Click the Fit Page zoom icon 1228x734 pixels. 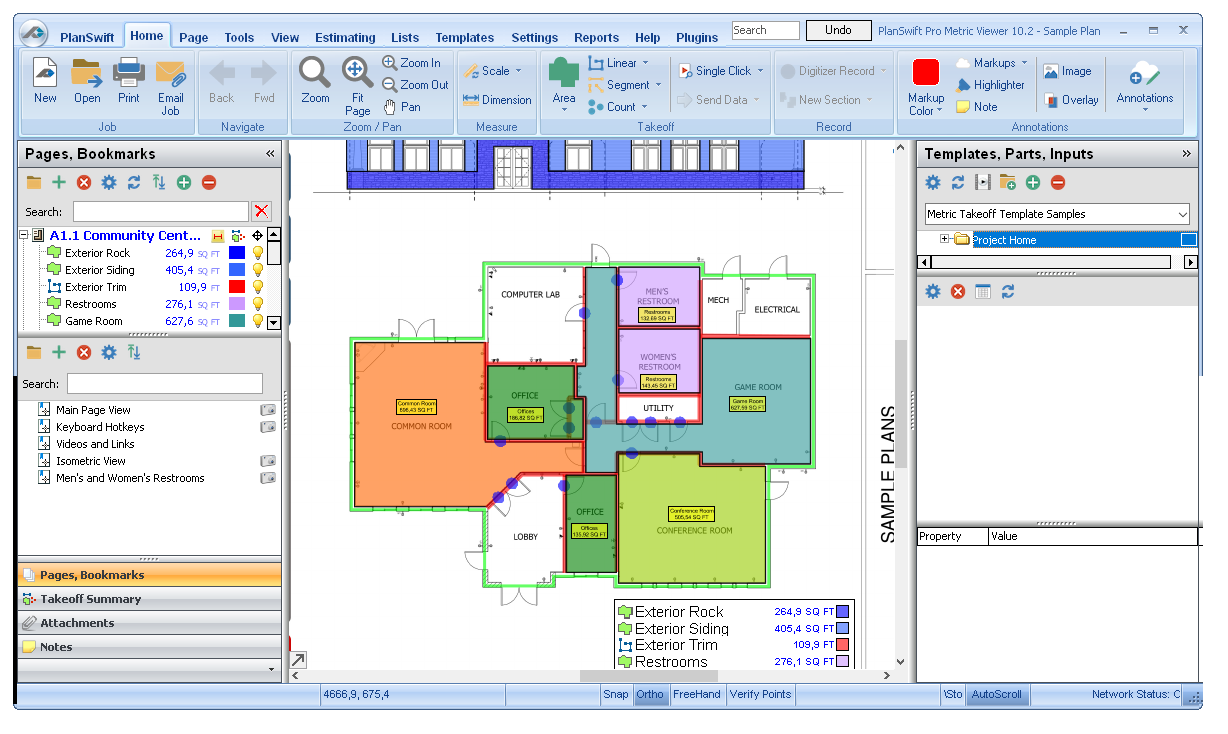[x=357, y=72]
